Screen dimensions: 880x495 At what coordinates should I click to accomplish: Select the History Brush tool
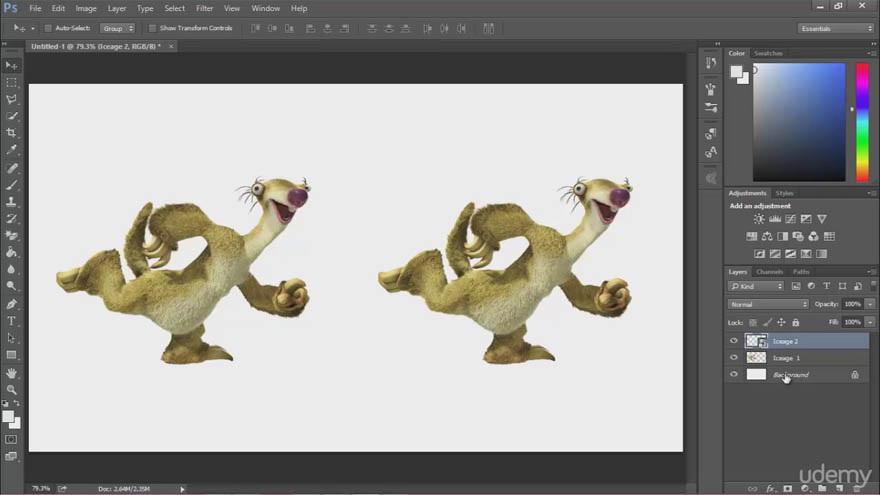pos(11,219)
